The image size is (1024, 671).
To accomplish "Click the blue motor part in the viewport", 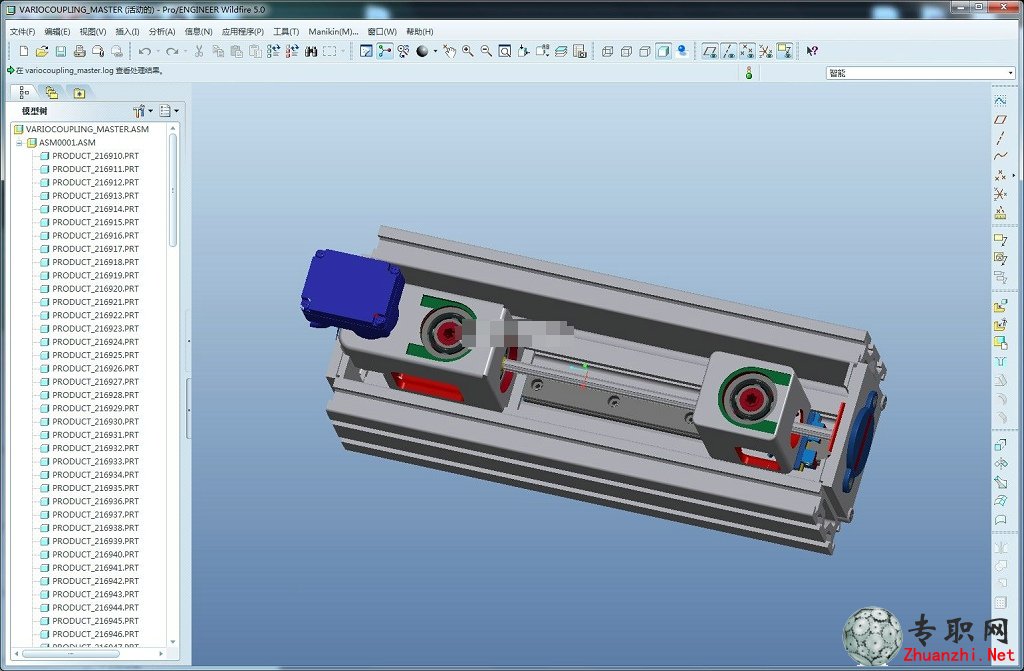I will 351,291.
